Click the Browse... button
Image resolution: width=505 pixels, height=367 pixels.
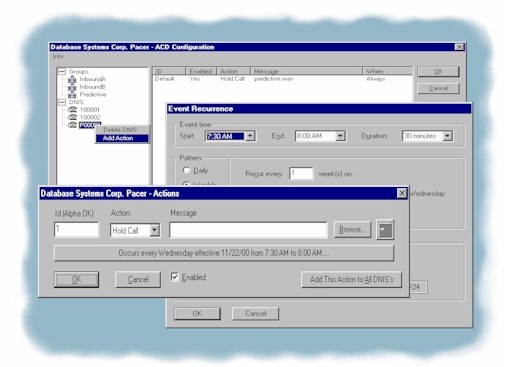pyautogui.click(x=352, y=229)
